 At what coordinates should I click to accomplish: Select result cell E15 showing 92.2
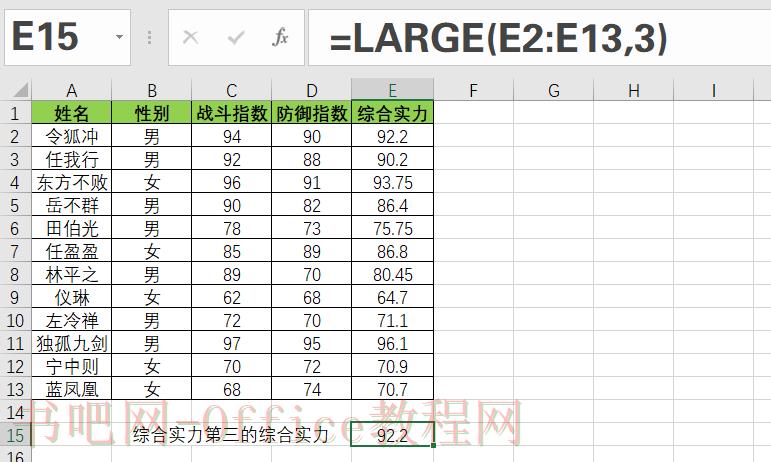[392, 435]
